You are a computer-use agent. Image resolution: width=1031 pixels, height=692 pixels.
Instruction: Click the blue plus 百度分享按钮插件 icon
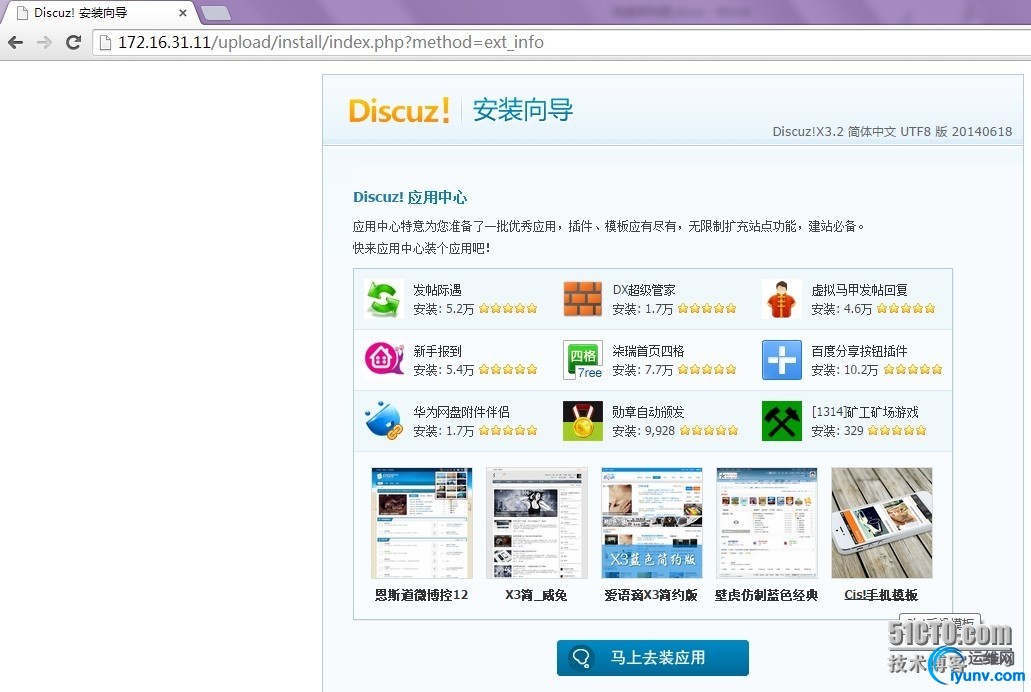point(782,360)
